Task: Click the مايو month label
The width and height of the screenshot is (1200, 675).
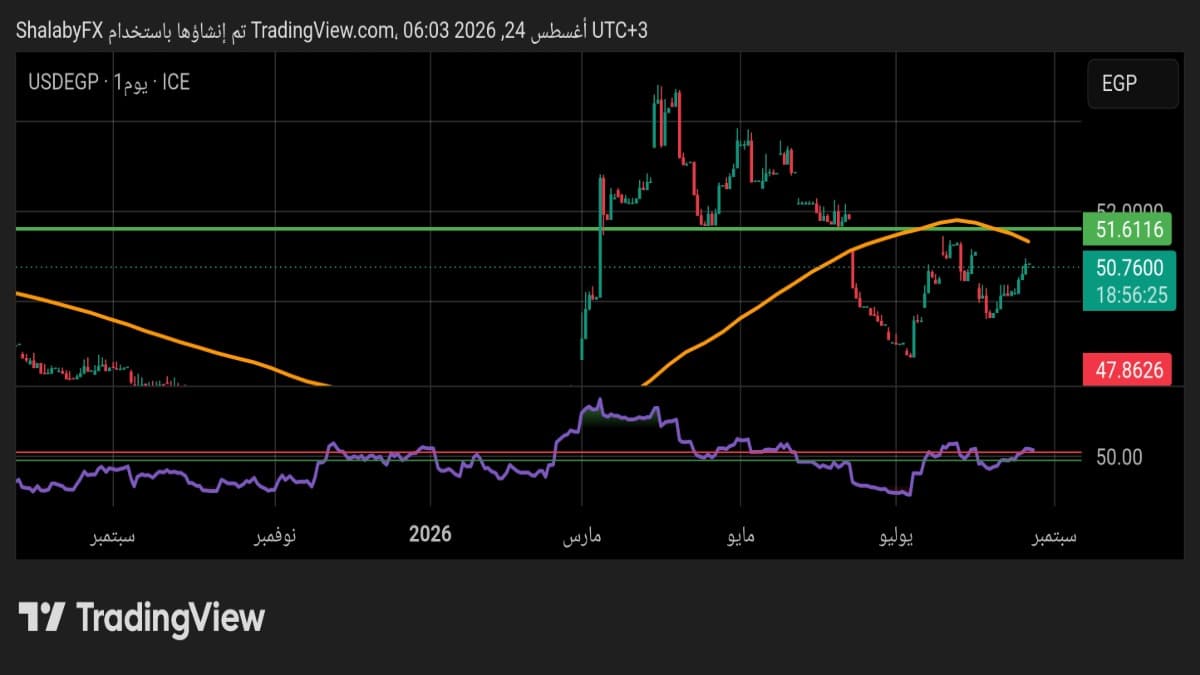Action: point(739,537)
